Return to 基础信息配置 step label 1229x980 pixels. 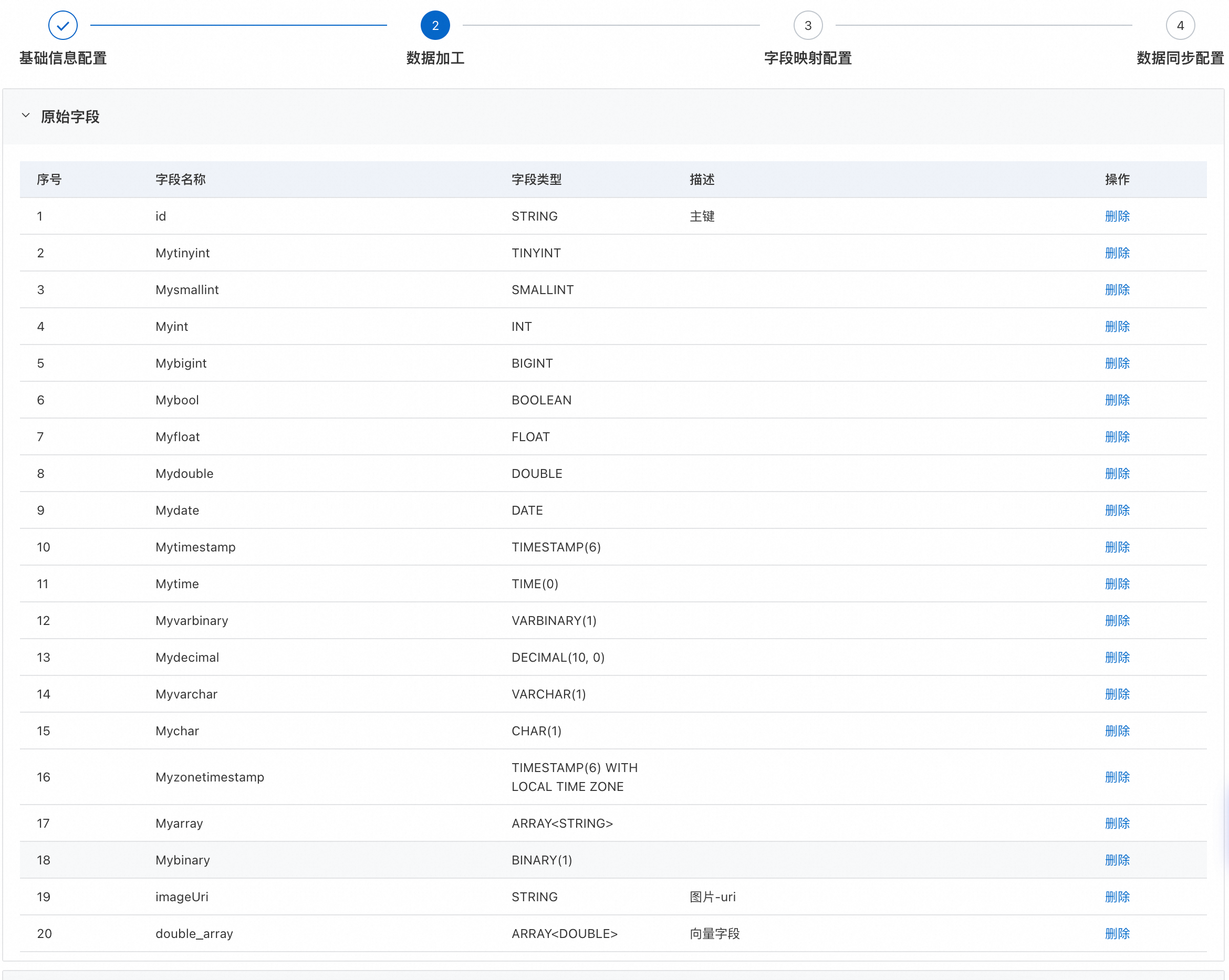[63, 58]
